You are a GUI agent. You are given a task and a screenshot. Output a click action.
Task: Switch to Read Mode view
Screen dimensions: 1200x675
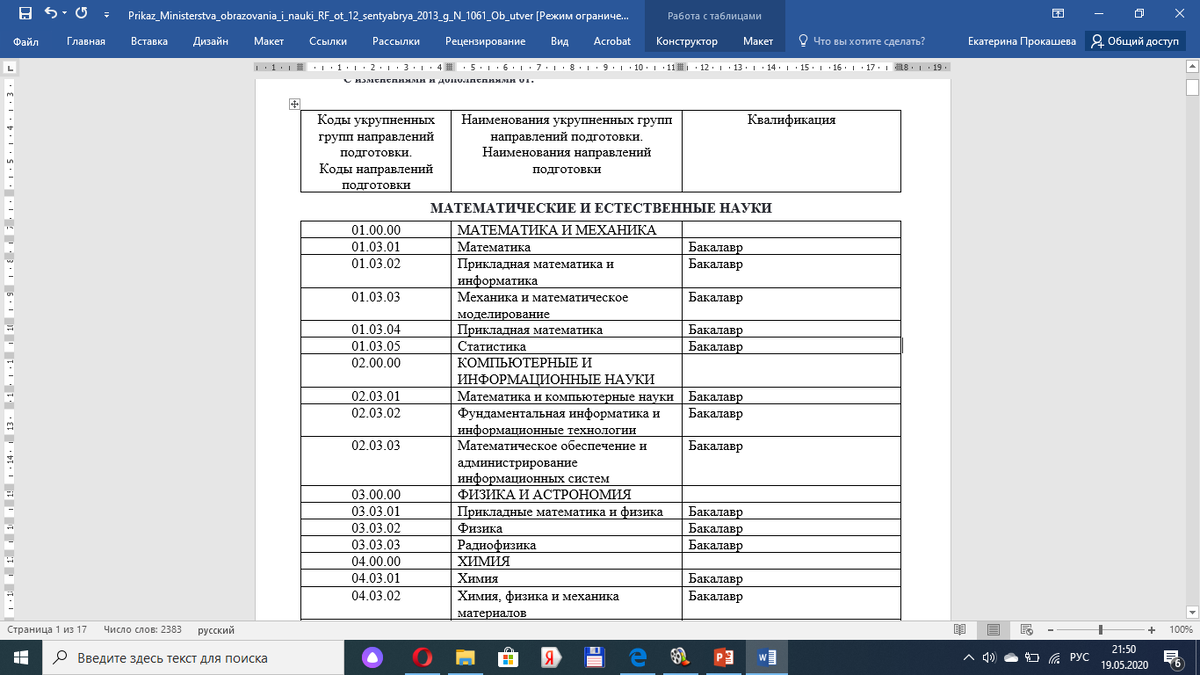[x=960, y=630]
